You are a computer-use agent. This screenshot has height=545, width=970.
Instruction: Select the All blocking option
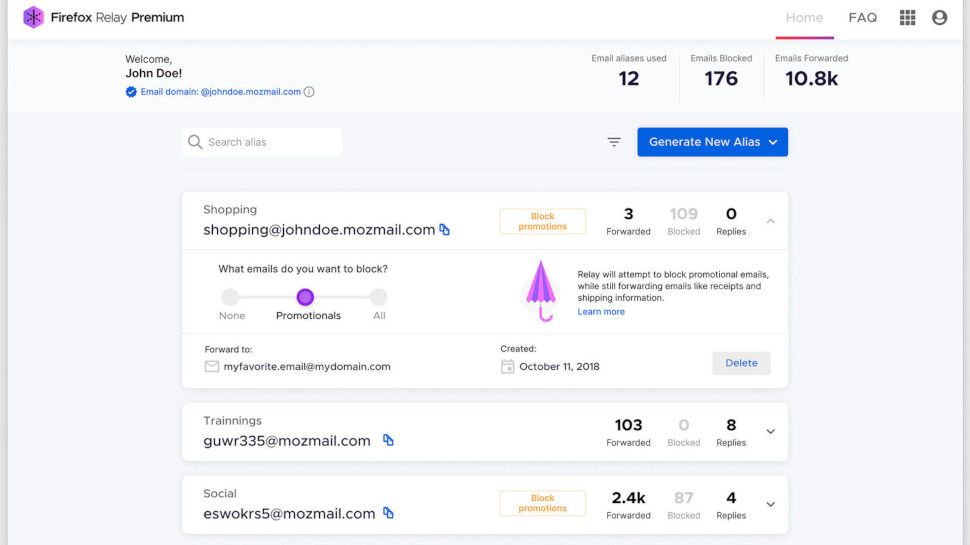[379, 297]
